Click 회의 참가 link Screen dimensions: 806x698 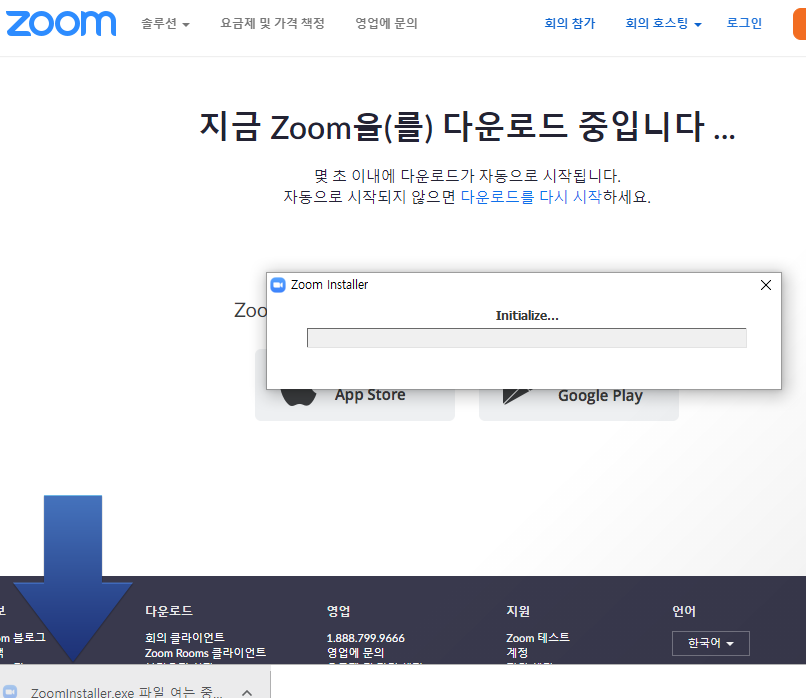click(570, 23)
